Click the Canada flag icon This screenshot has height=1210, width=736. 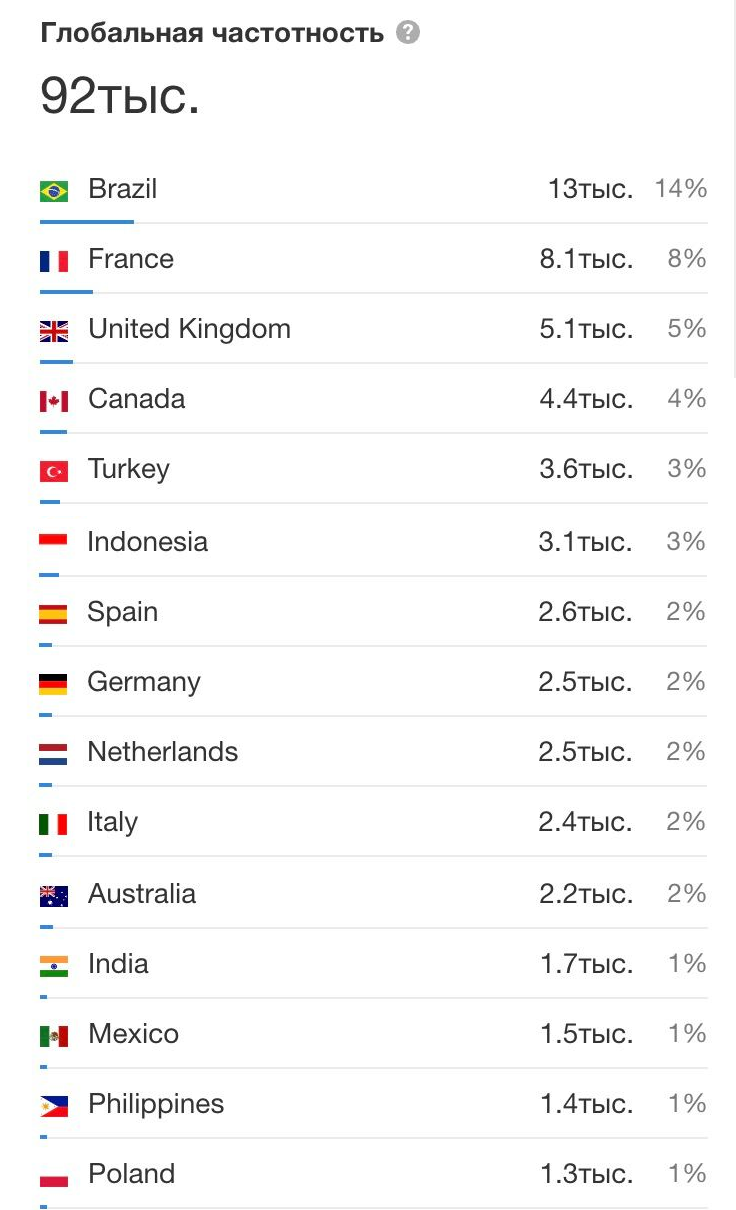click(x=54, y=401)
